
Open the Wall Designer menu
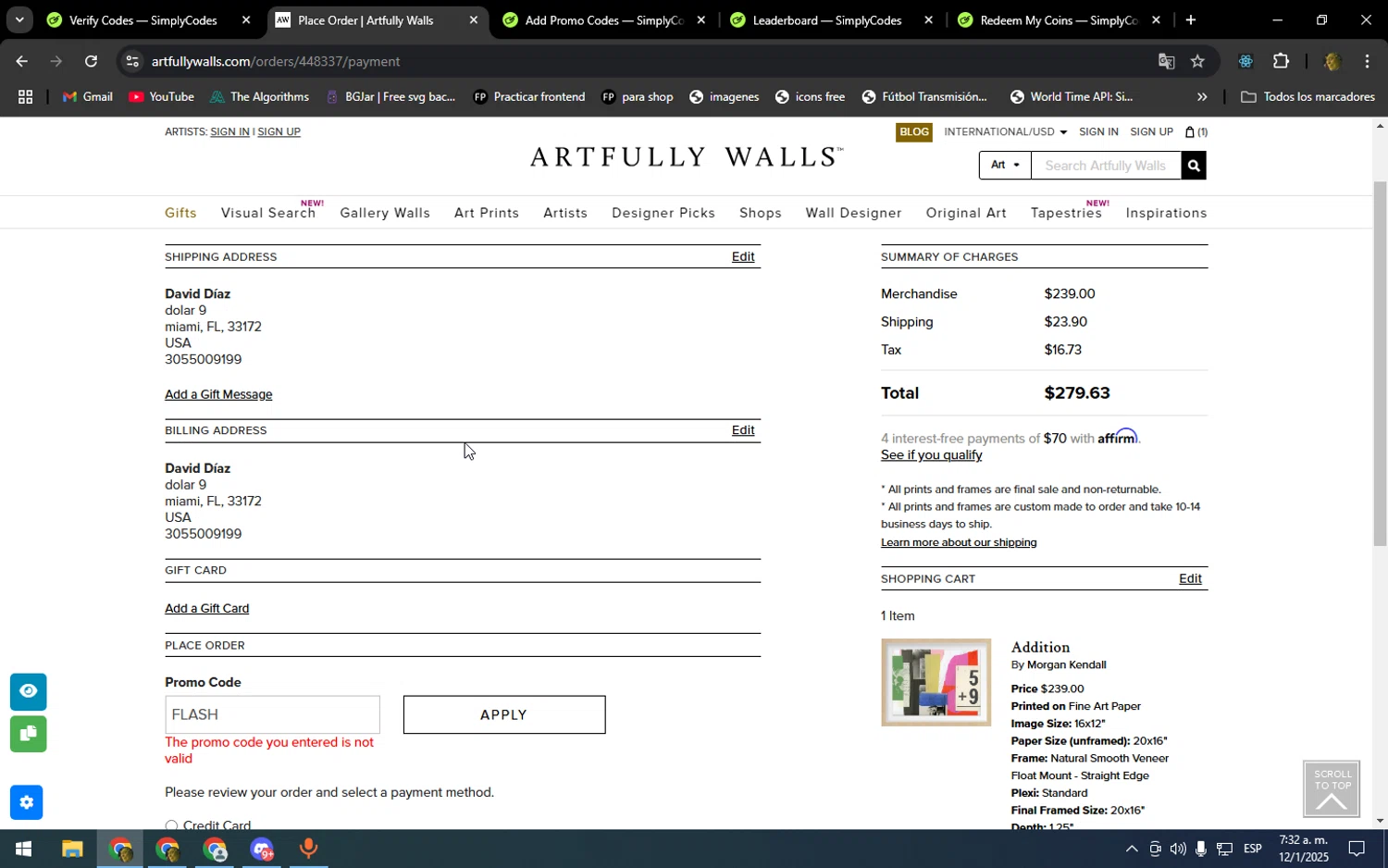pyautogui.click(x=853, y=213)
